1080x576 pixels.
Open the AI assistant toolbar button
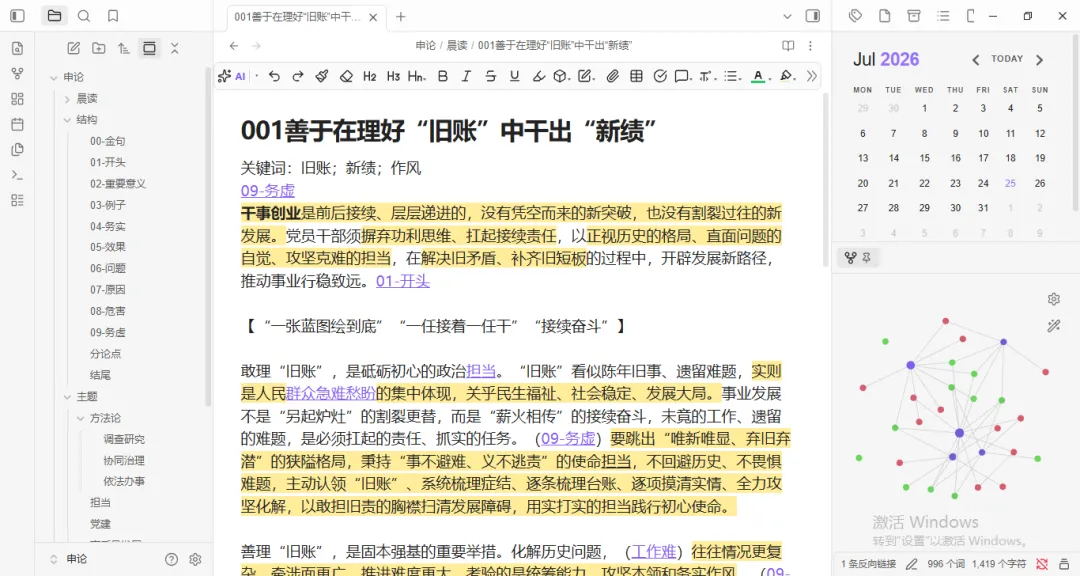(x=232, y=76)
